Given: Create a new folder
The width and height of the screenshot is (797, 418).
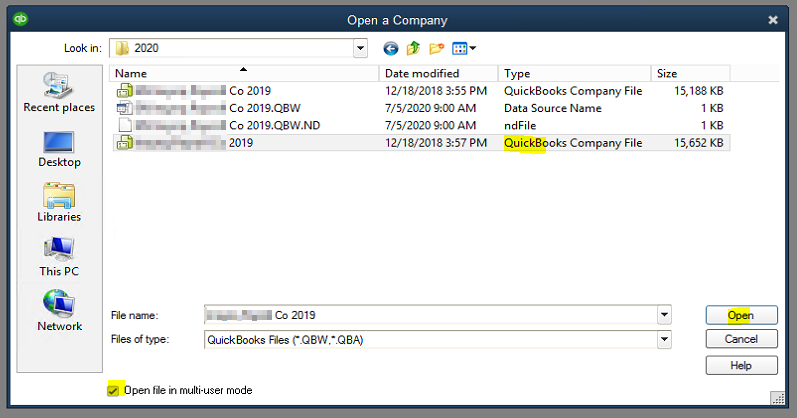Looking at the screenshot, I should 437,49.
